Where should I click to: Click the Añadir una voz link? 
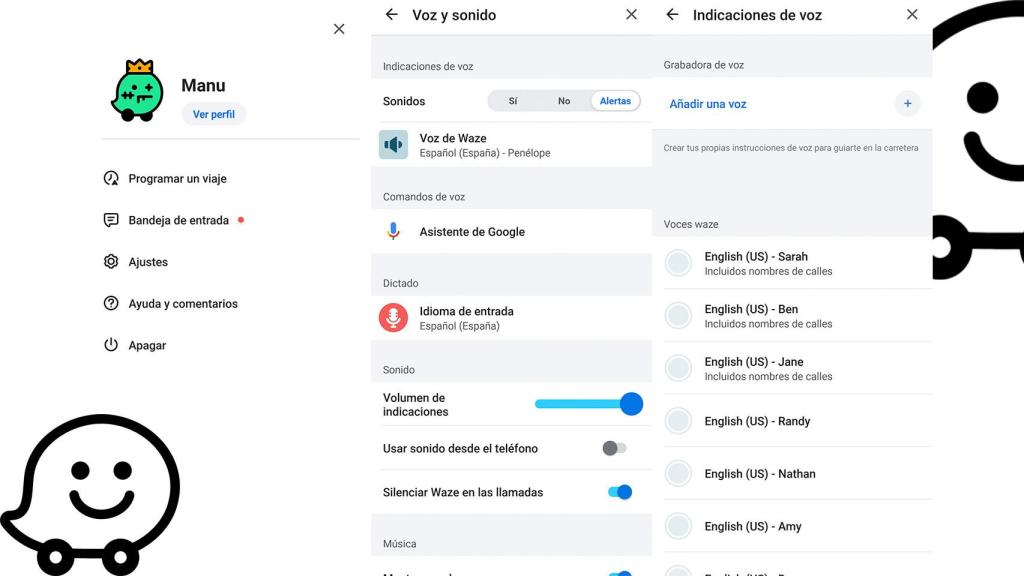click(708, 104)
